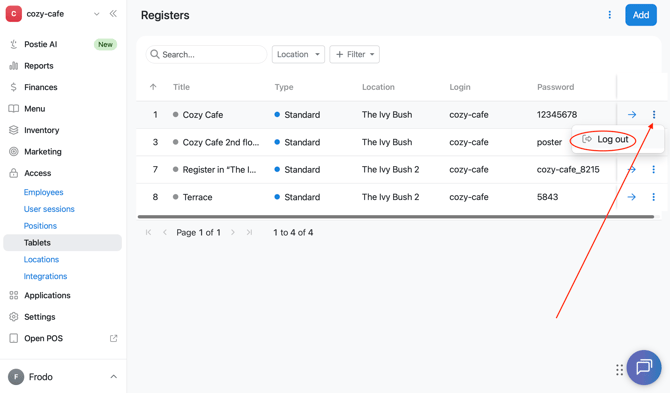Click password 12345678 cell
Viewport: 670px width, 393px height.
(557, 114)
